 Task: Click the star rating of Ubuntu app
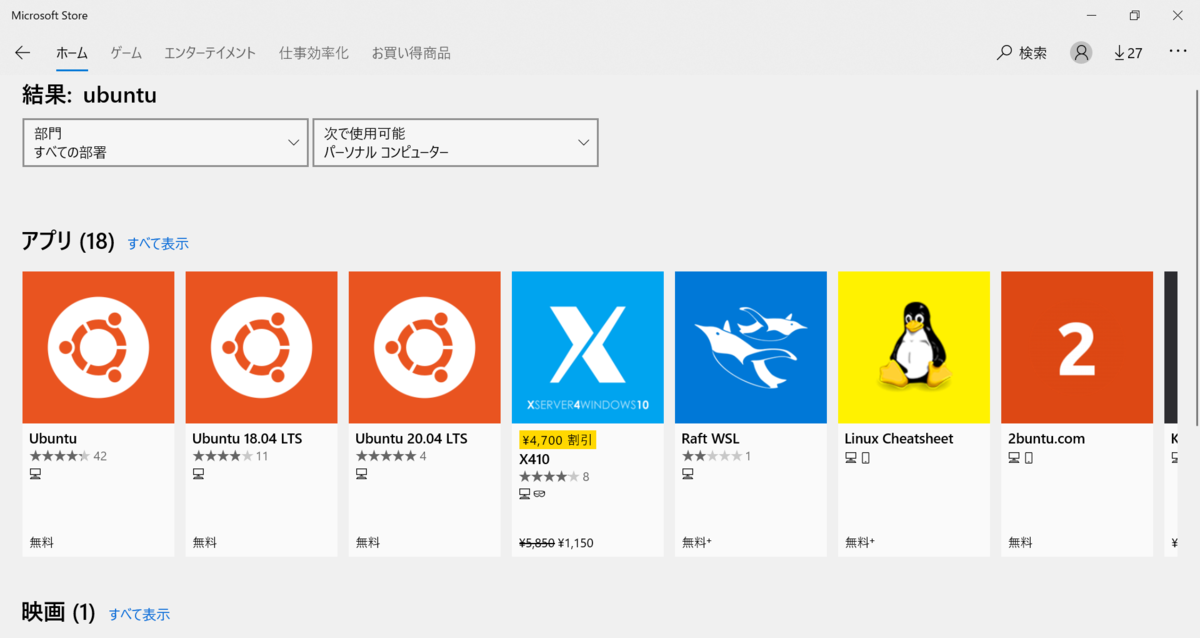59,456
